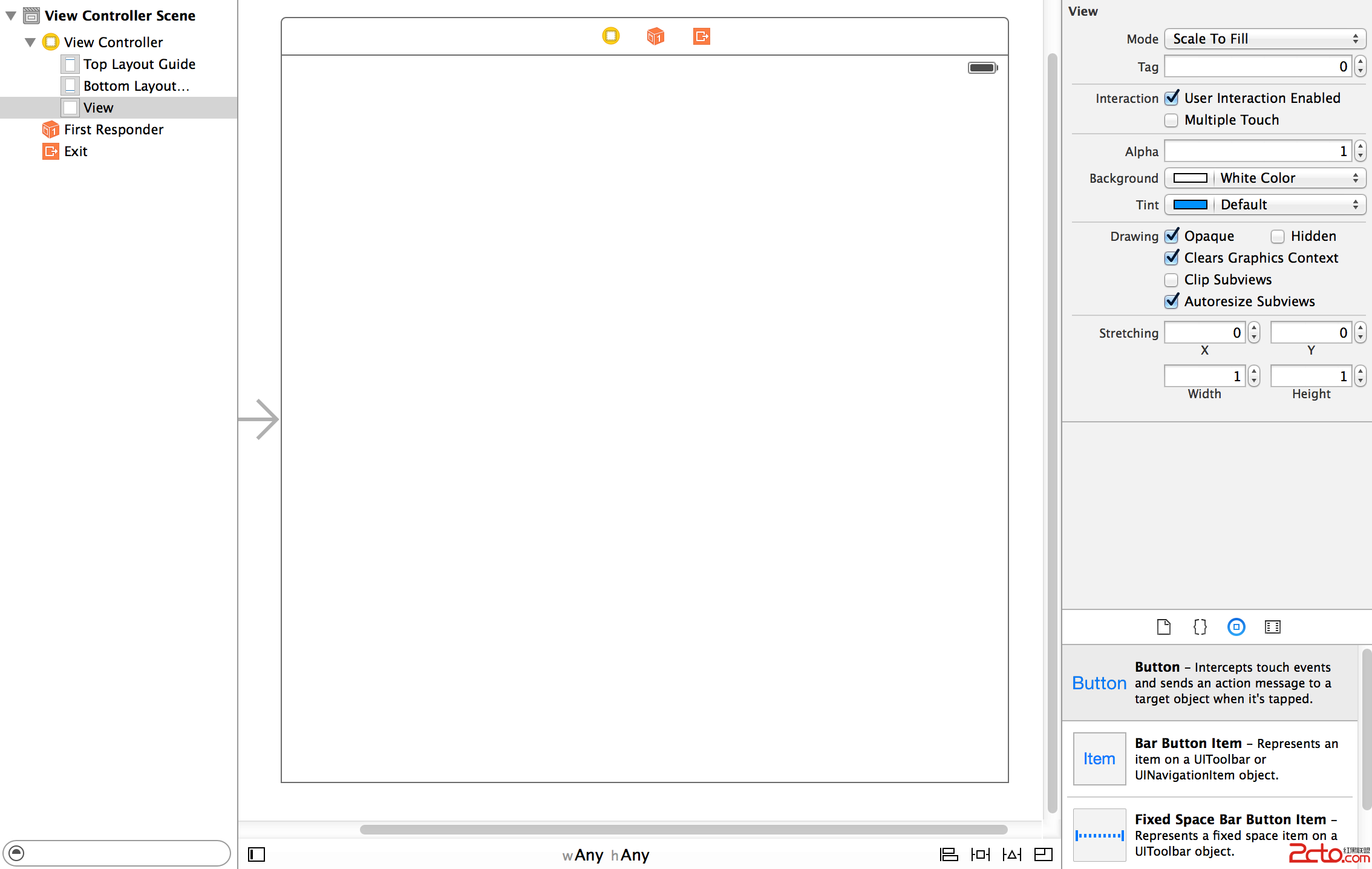
Task: Open the Pin constraints menu
Action: pos(980,854)
